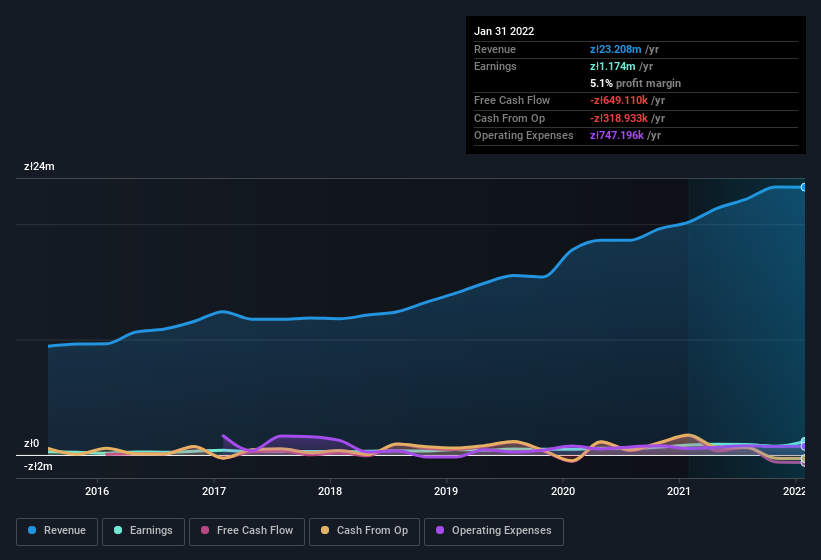Toggle the Earnings series legend button
This screenshot has width=821, height=560.
[x=143, y=531]
